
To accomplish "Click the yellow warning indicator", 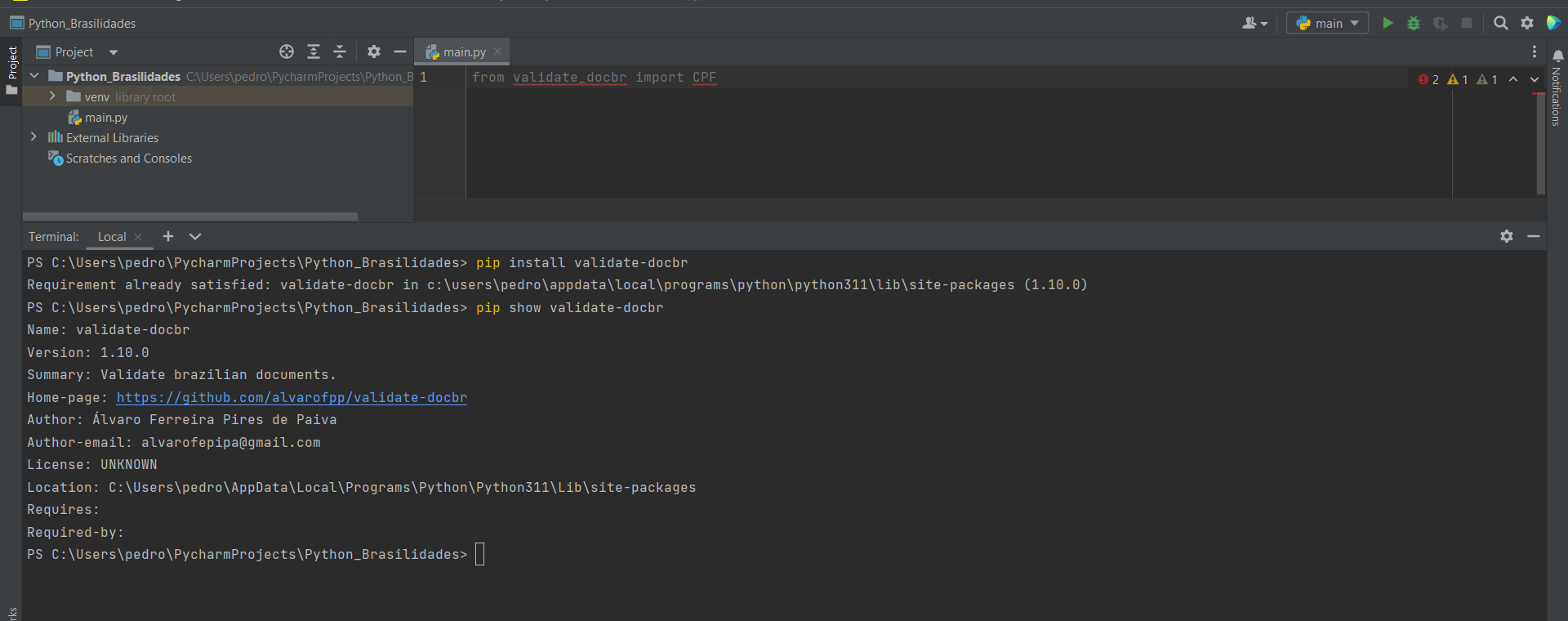I will [1458, 79].
